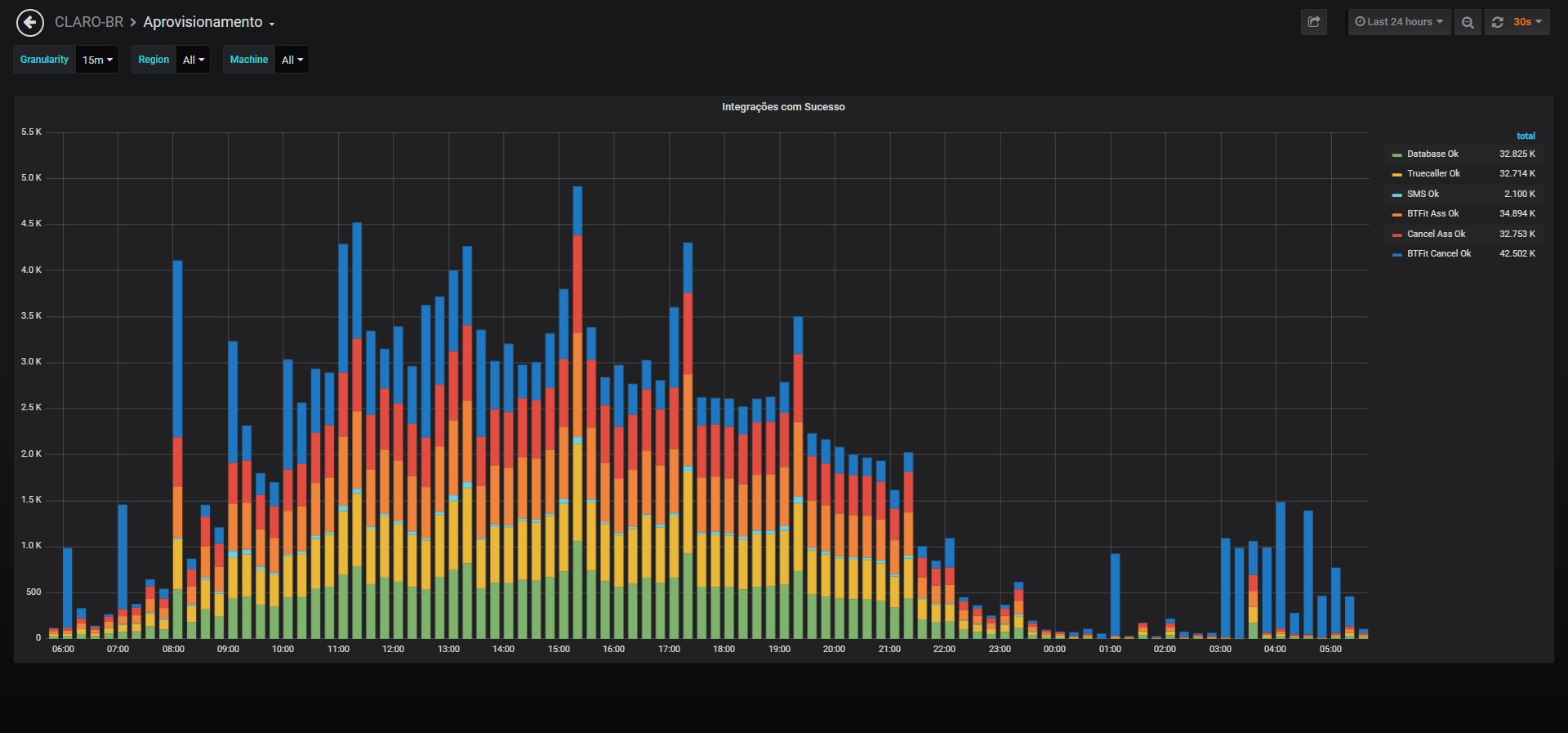This screenshot has height=733, width=1568.
Task: Click the 32.753 K total value
Action: point(1517,234)
